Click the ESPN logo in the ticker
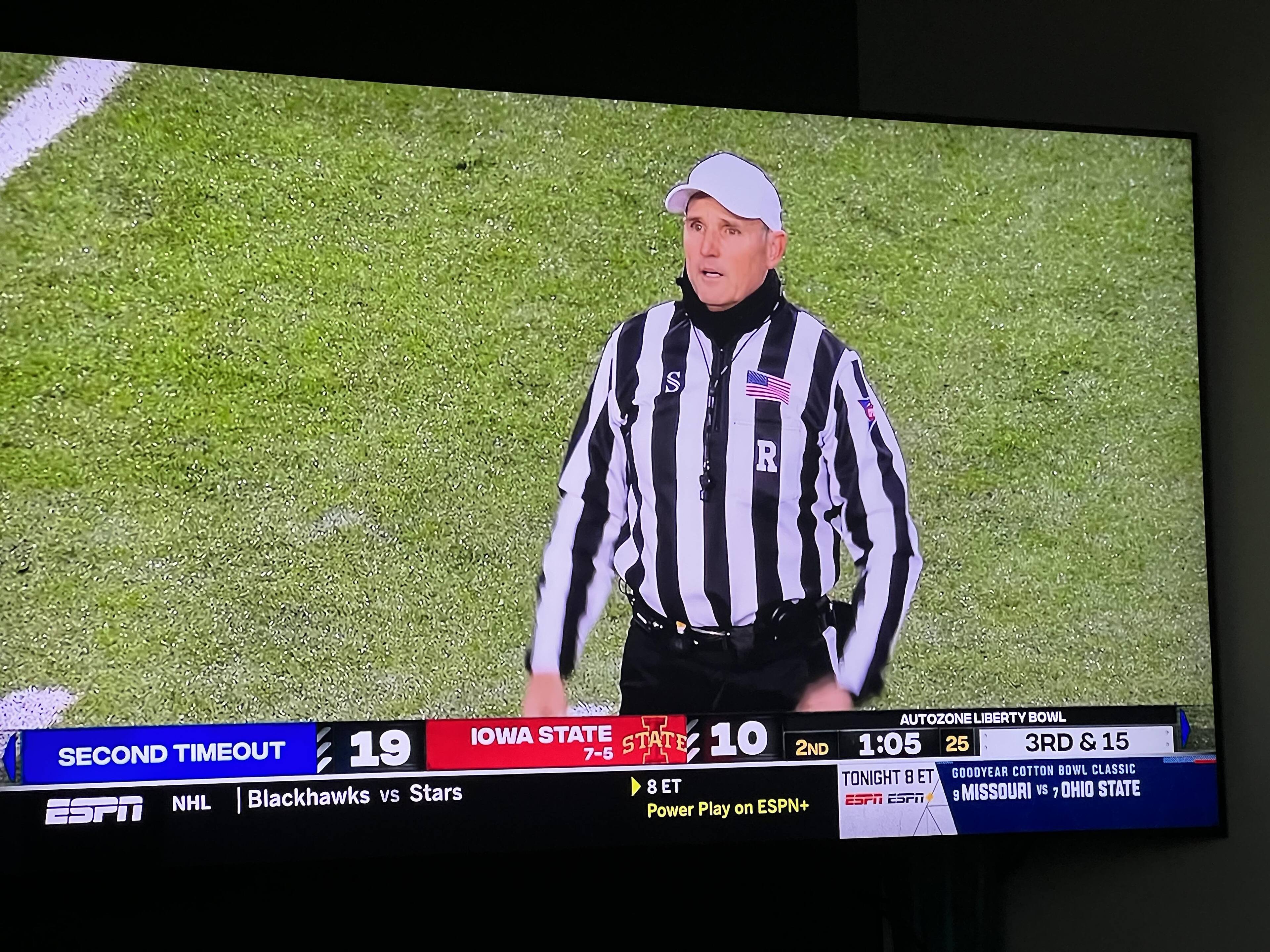The height and width of the screenshot is (952, 1270). (94, 809)
